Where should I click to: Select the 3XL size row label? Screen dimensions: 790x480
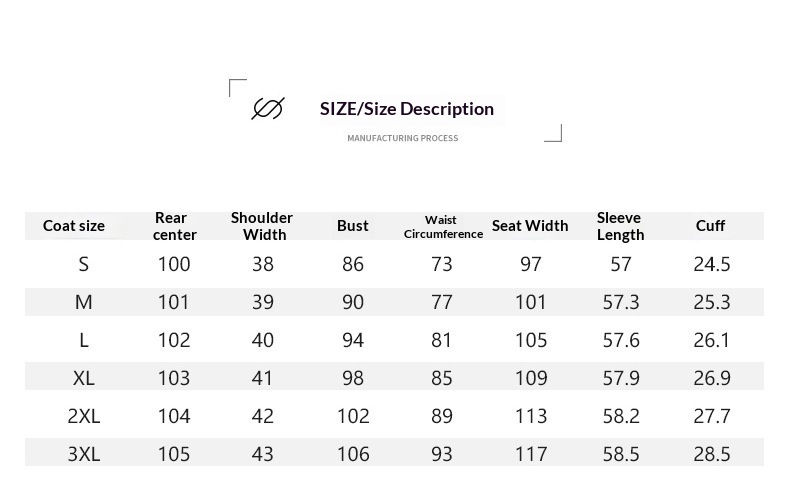pyautogui.click(x=84, y=455)
